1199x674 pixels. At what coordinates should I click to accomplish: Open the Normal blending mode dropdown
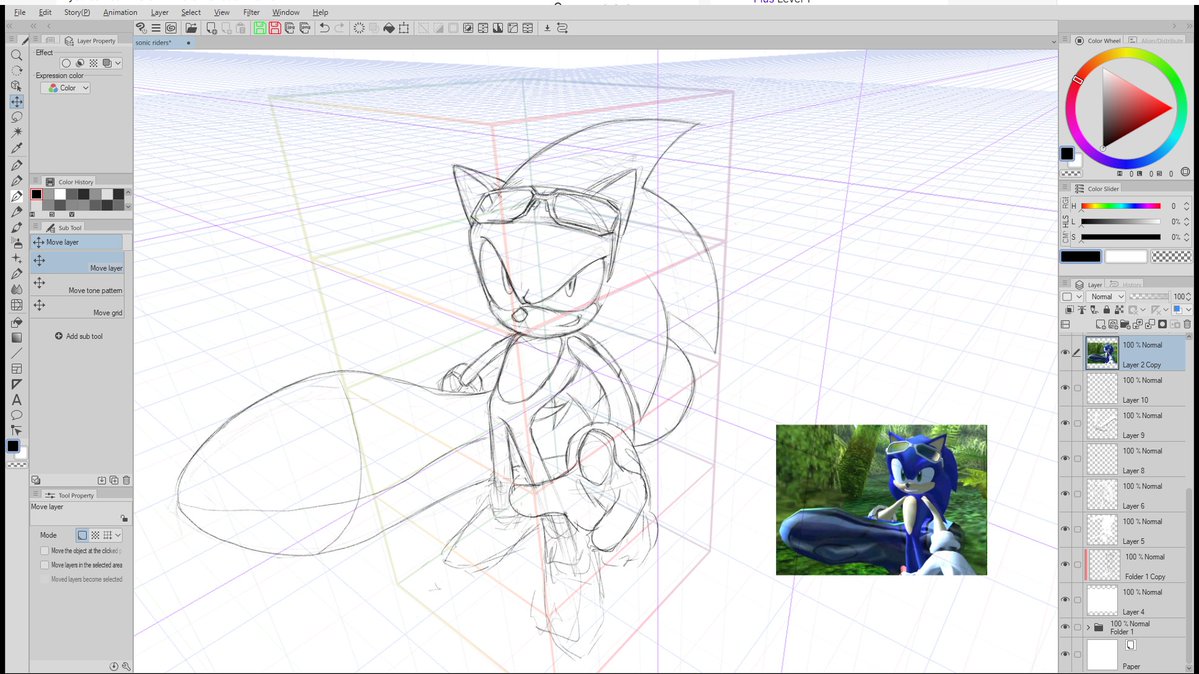click(1106, 297)
